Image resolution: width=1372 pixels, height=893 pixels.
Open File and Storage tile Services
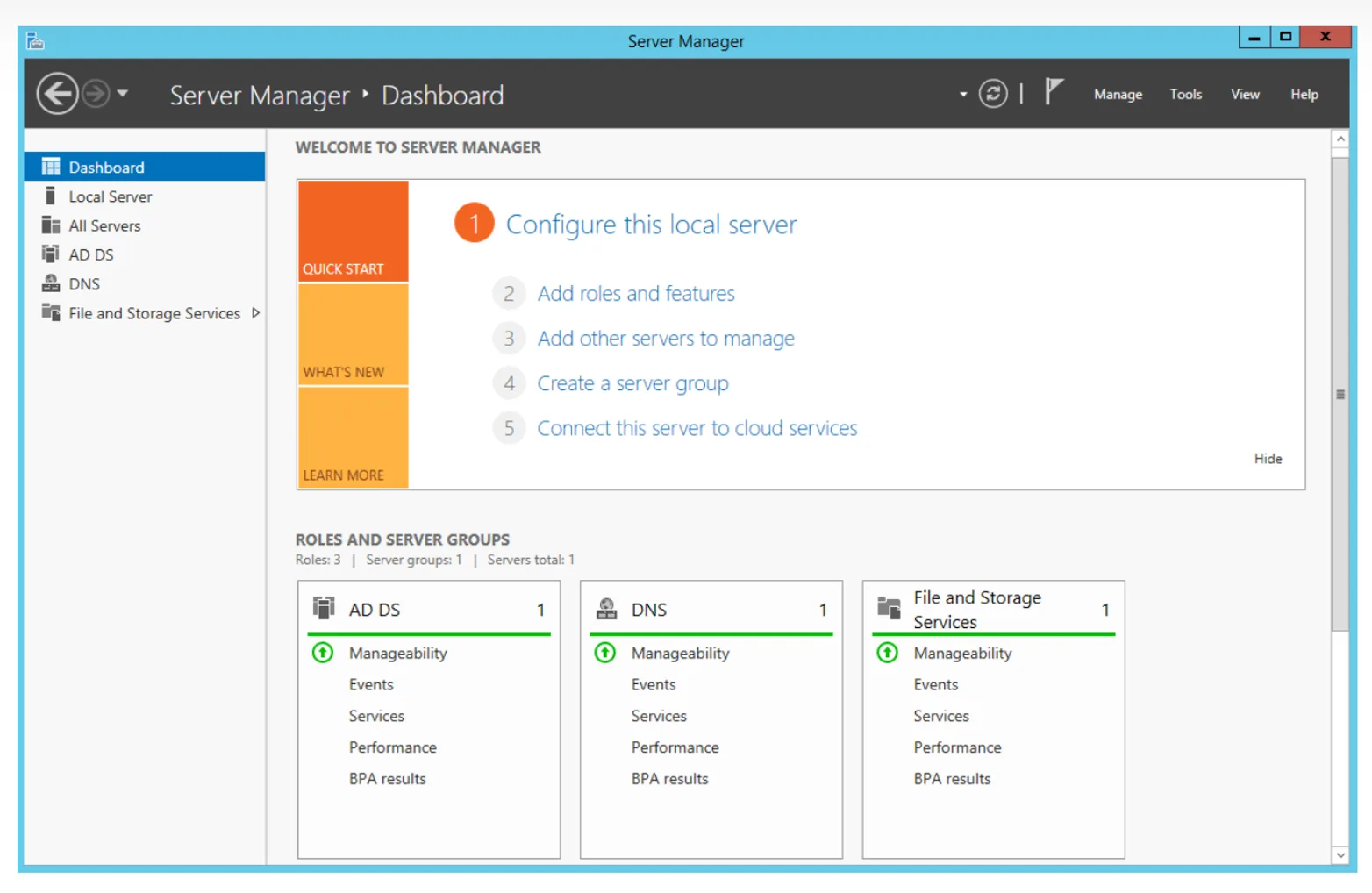point(941,717)
